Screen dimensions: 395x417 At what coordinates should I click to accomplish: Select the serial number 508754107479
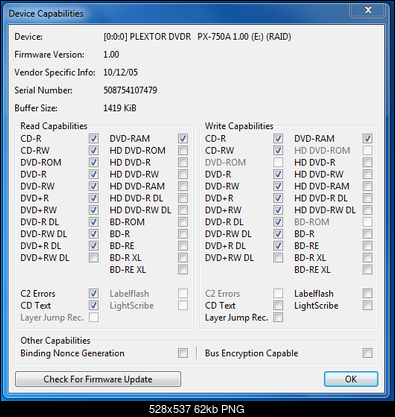click(130, 90)
